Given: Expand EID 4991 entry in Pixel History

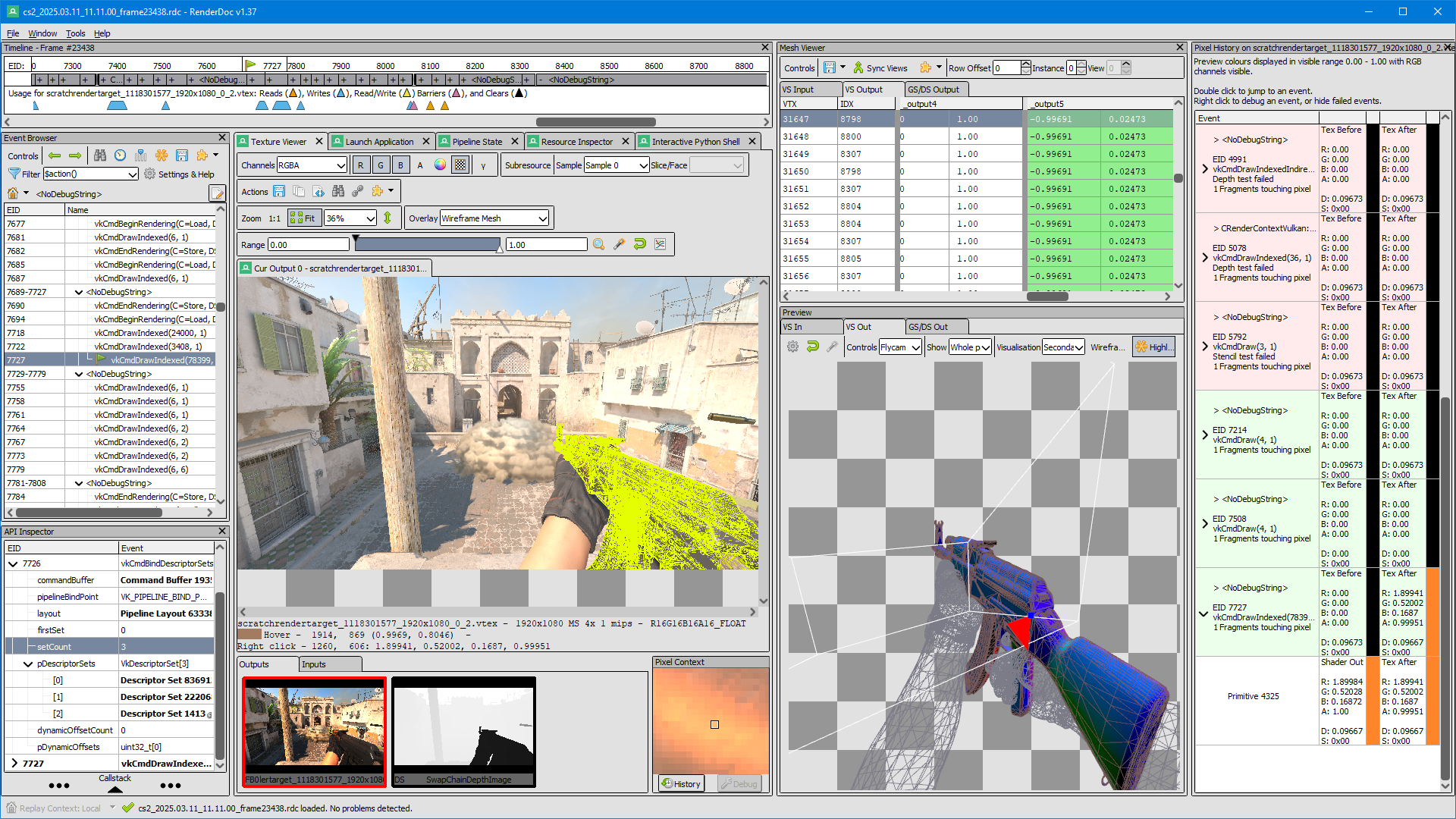Looking at the screenshot, I should (1205, 169).
